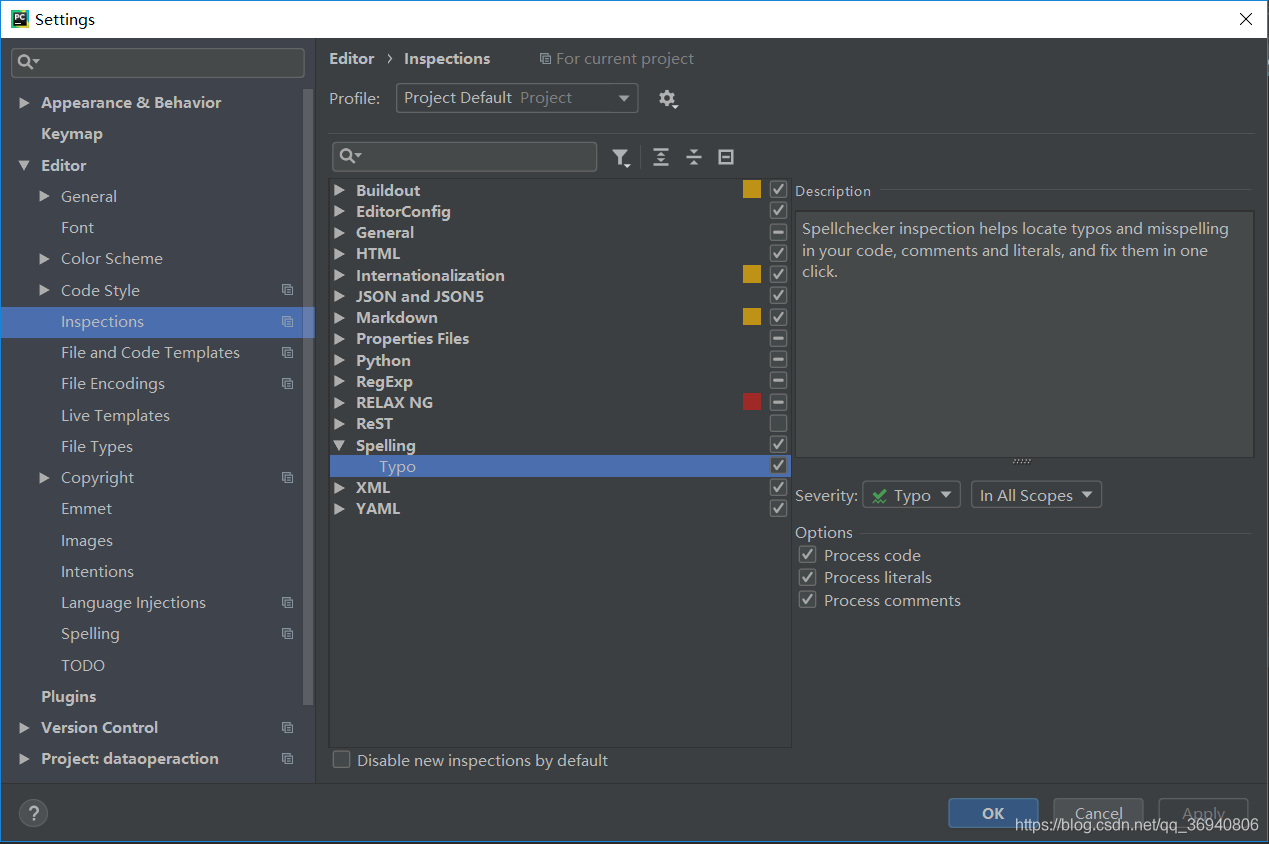
Task: Close the Settings dialog window
Action: [1245, 19]
